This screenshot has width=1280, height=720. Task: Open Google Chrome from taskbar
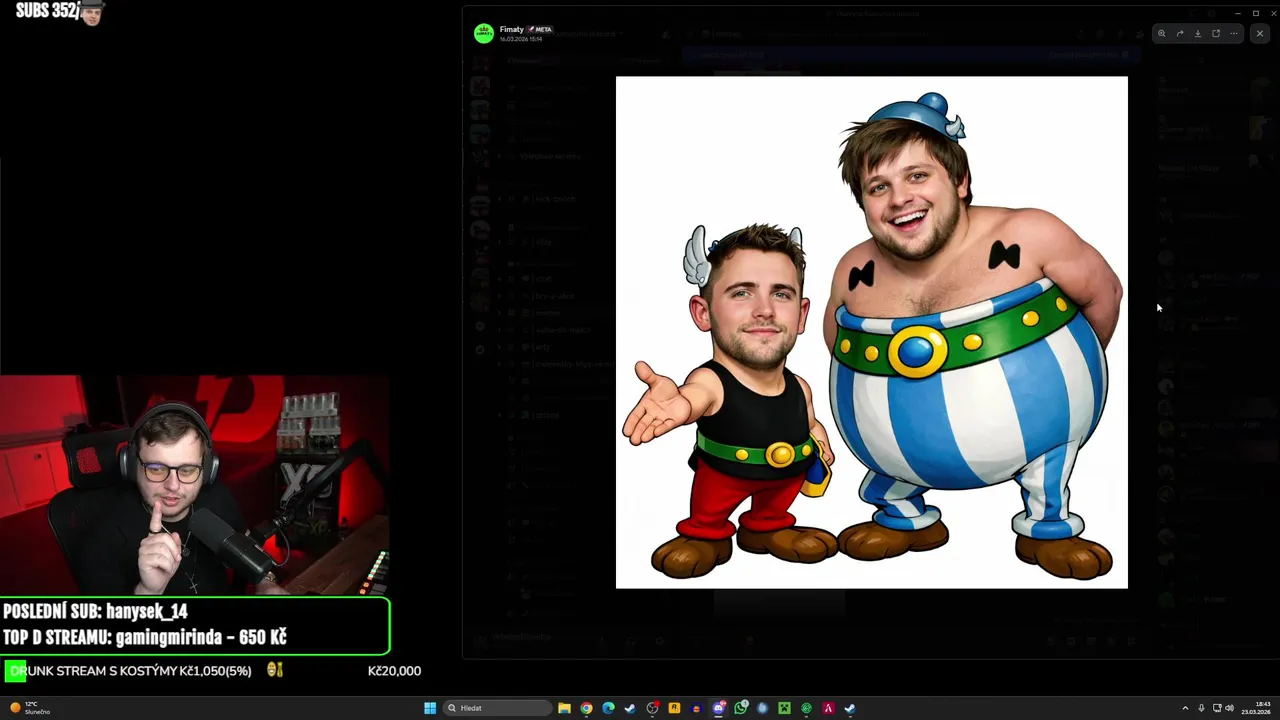click(x=586, y=708)
